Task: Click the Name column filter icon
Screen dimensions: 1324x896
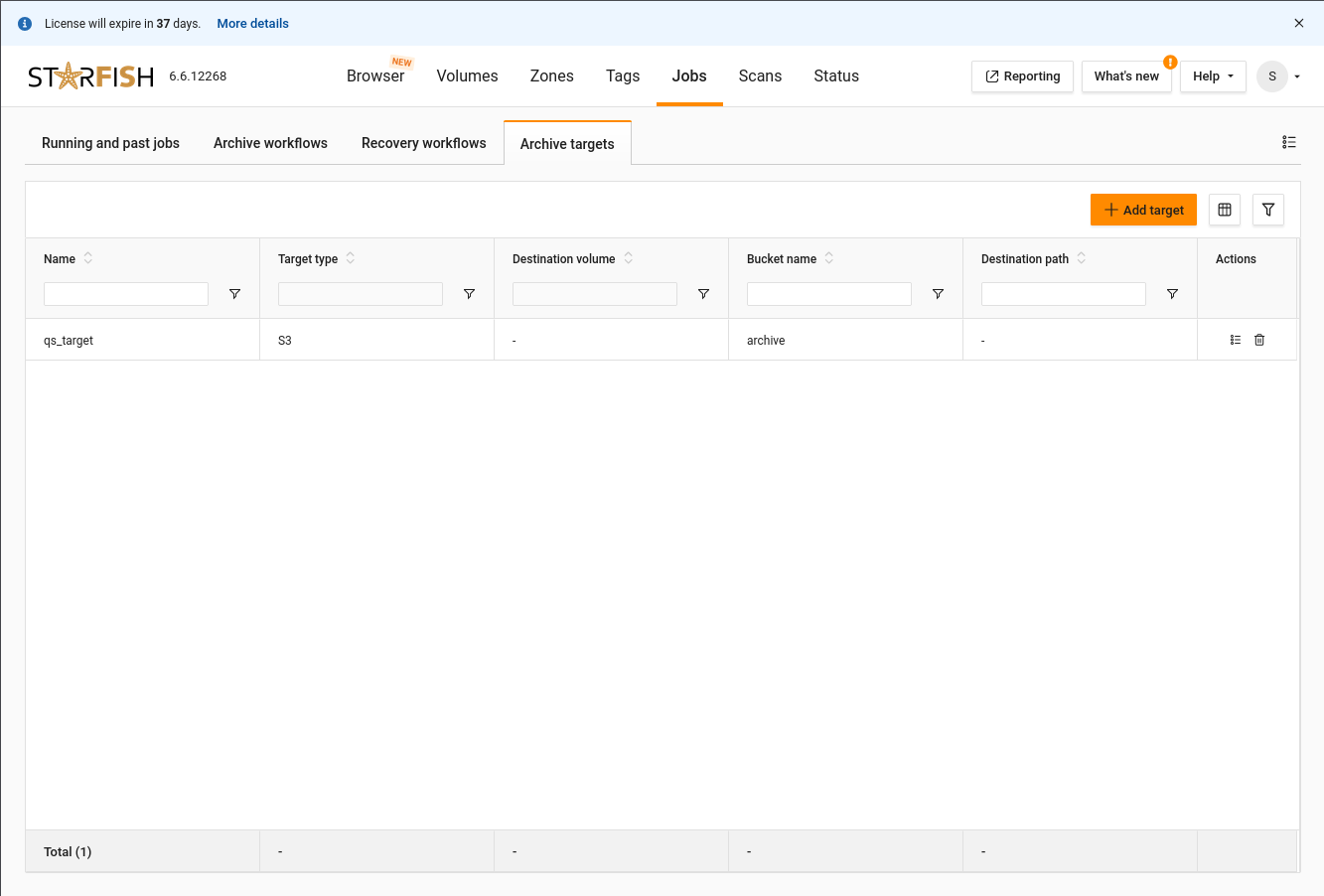Action: pos(234,294)
